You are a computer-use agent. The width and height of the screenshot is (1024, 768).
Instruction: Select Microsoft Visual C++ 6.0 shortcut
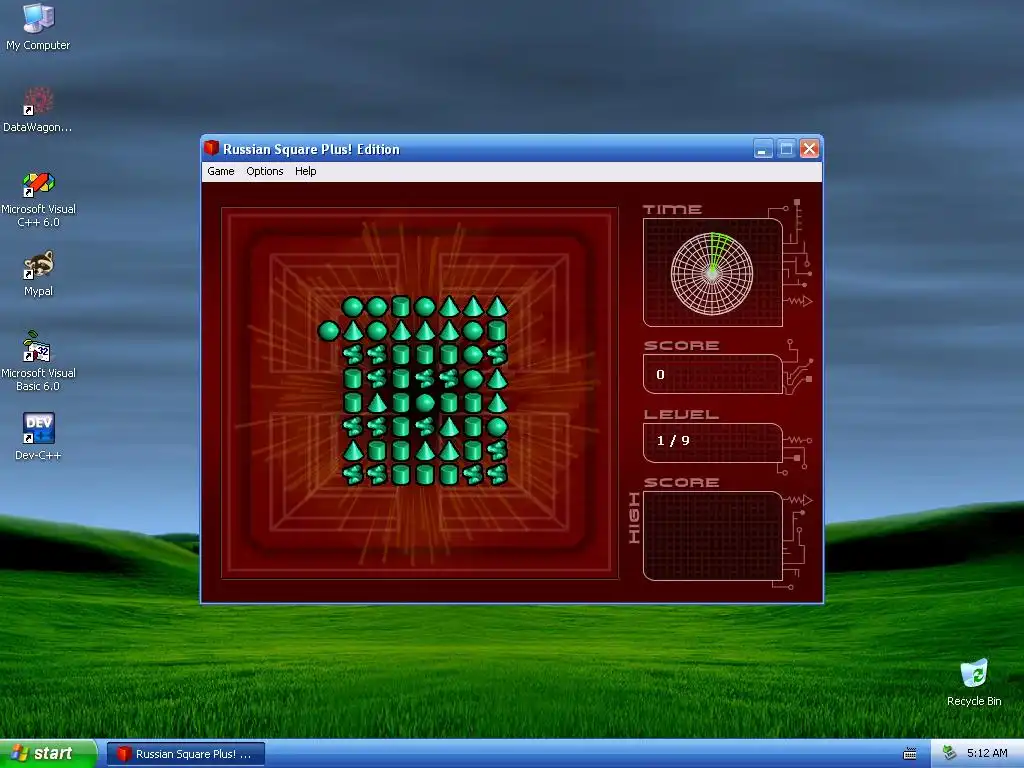[x=38, y=200]
